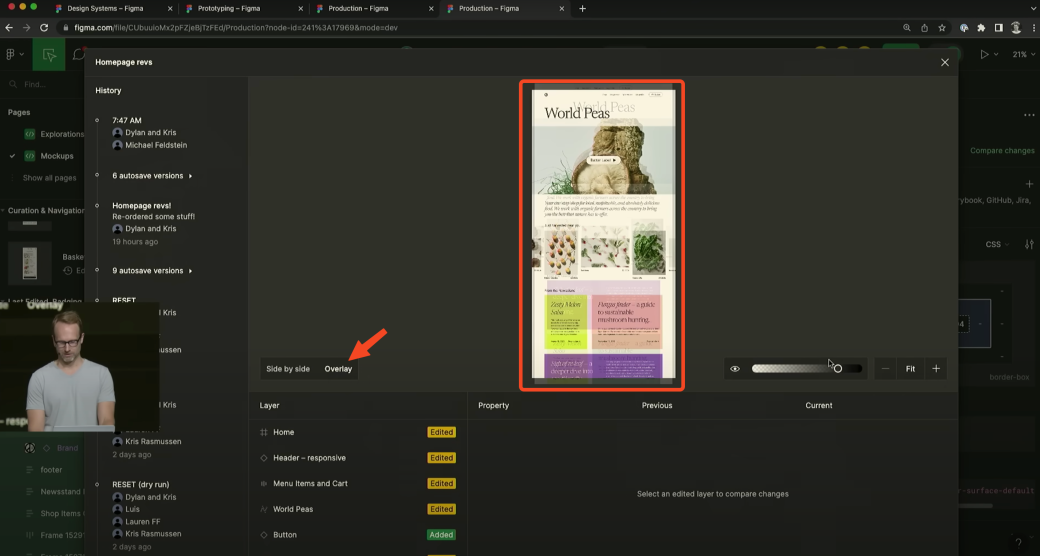Toggle the overlay visibility eye icon

click(735, 369)
